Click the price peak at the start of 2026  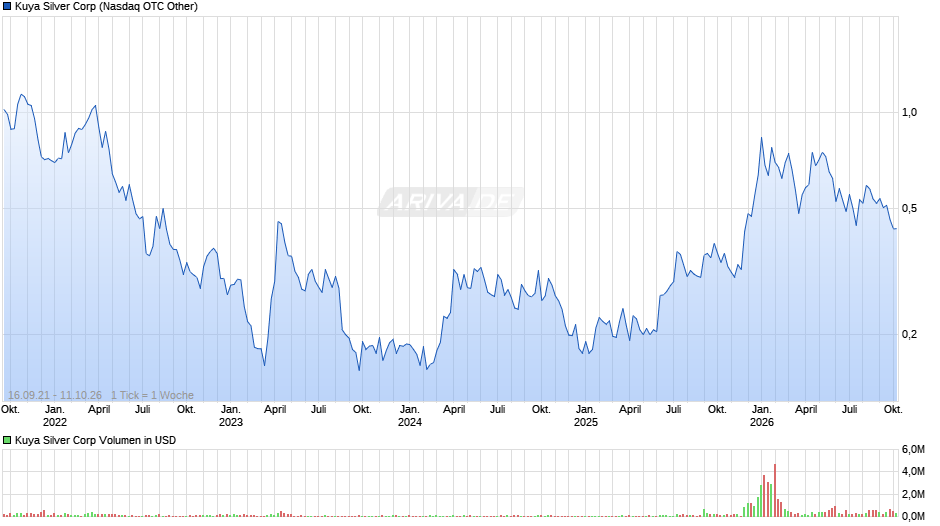point(761,139)
